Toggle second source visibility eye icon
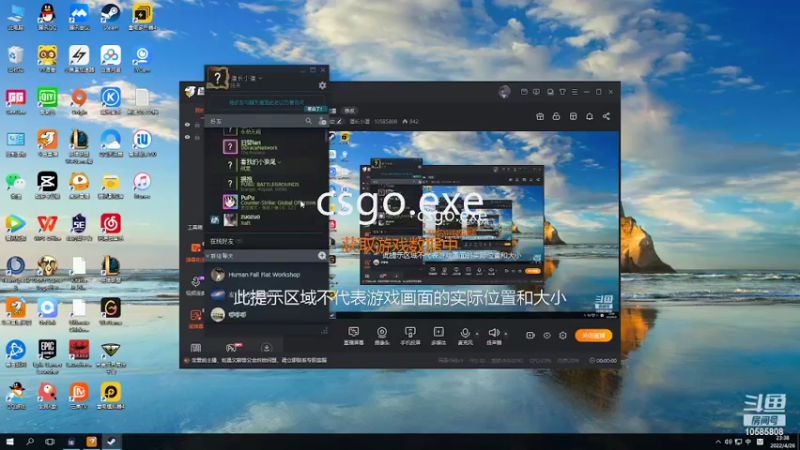Image resolution: width=800 pixels, height=450 pixels. point(187,137)
